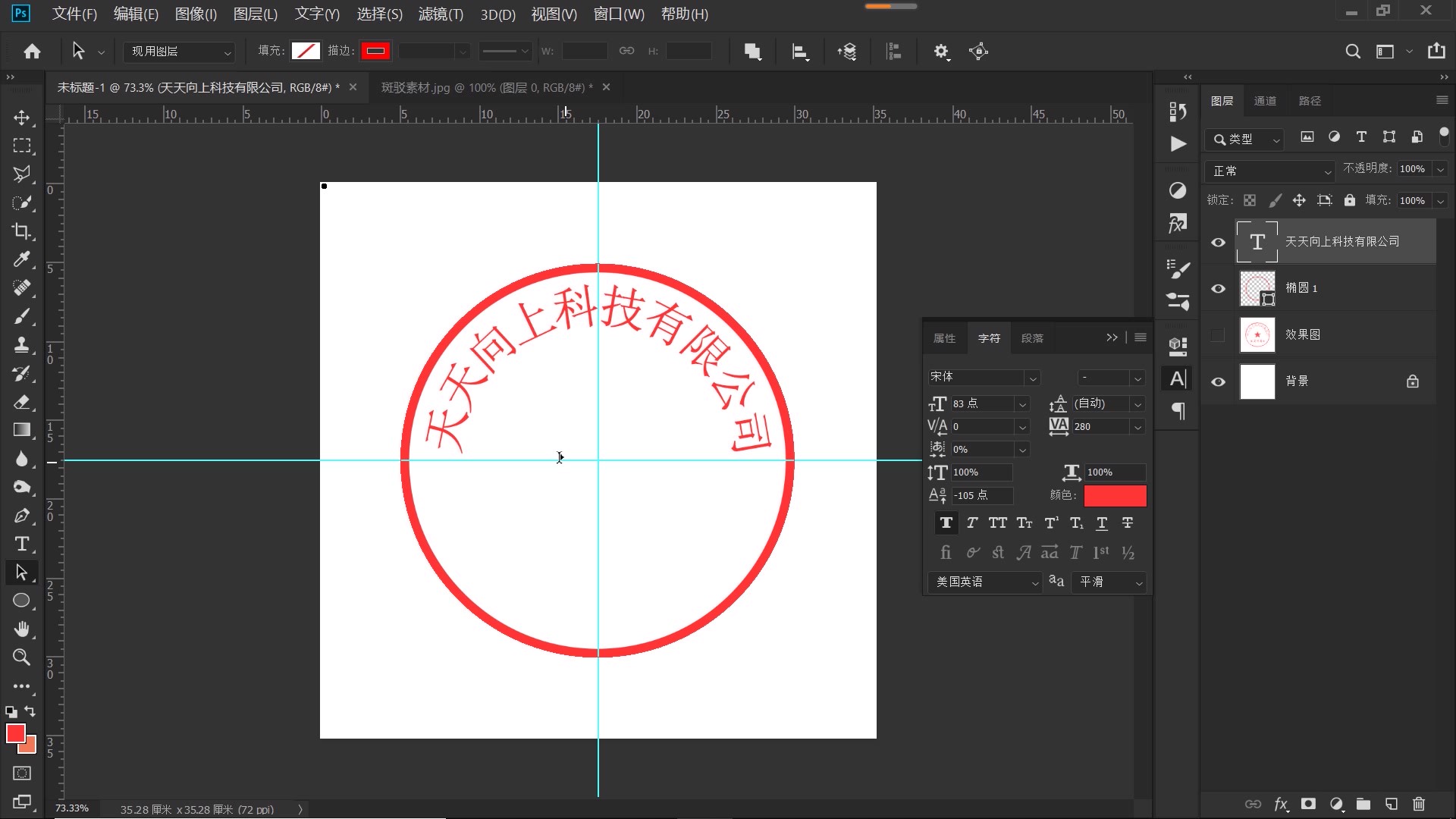Enable faux bold in Character panel

pos(946,522)
